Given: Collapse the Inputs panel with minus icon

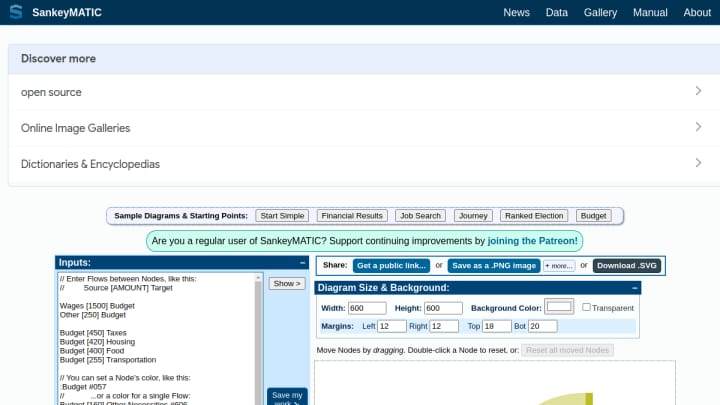Looking at the screenshot, I should [302, 263].
